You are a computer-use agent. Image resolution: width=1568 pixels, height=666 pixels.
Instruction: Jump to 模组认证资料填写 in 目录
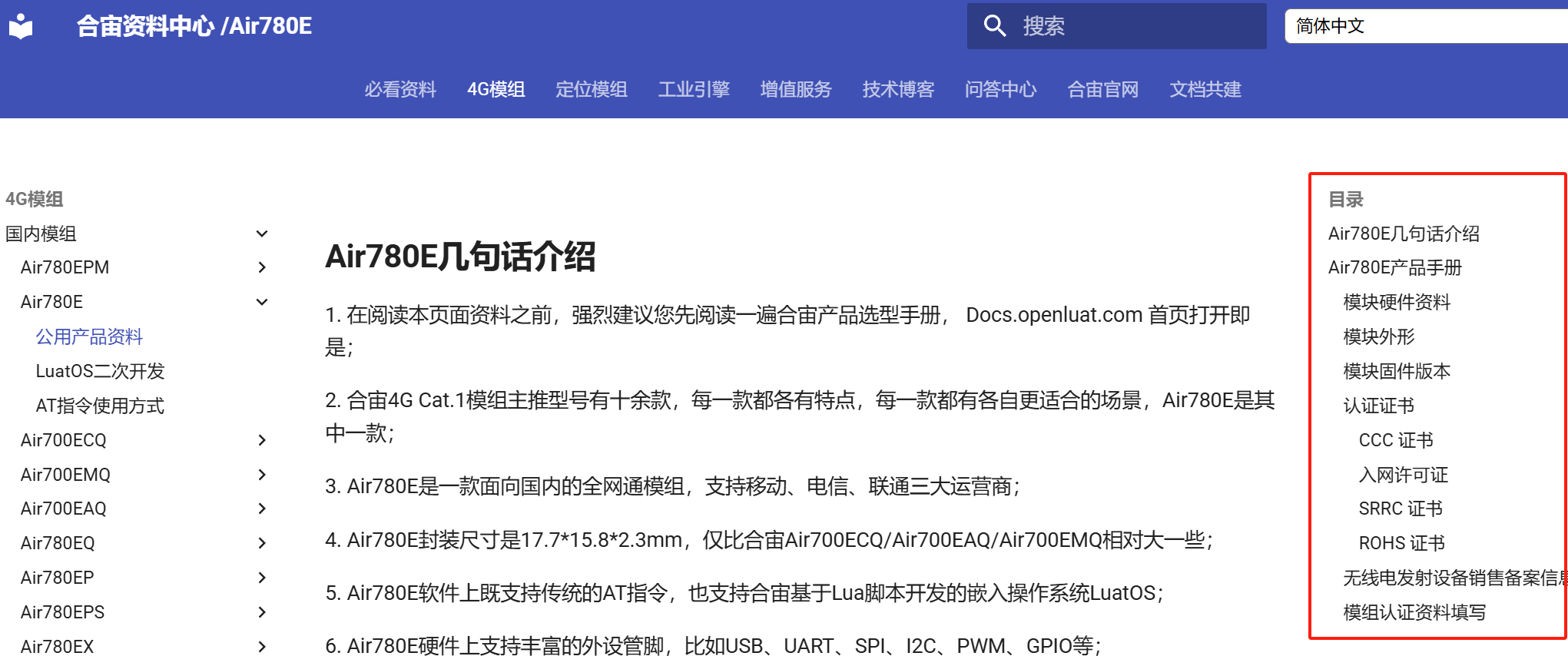(x=1414, y=612)
